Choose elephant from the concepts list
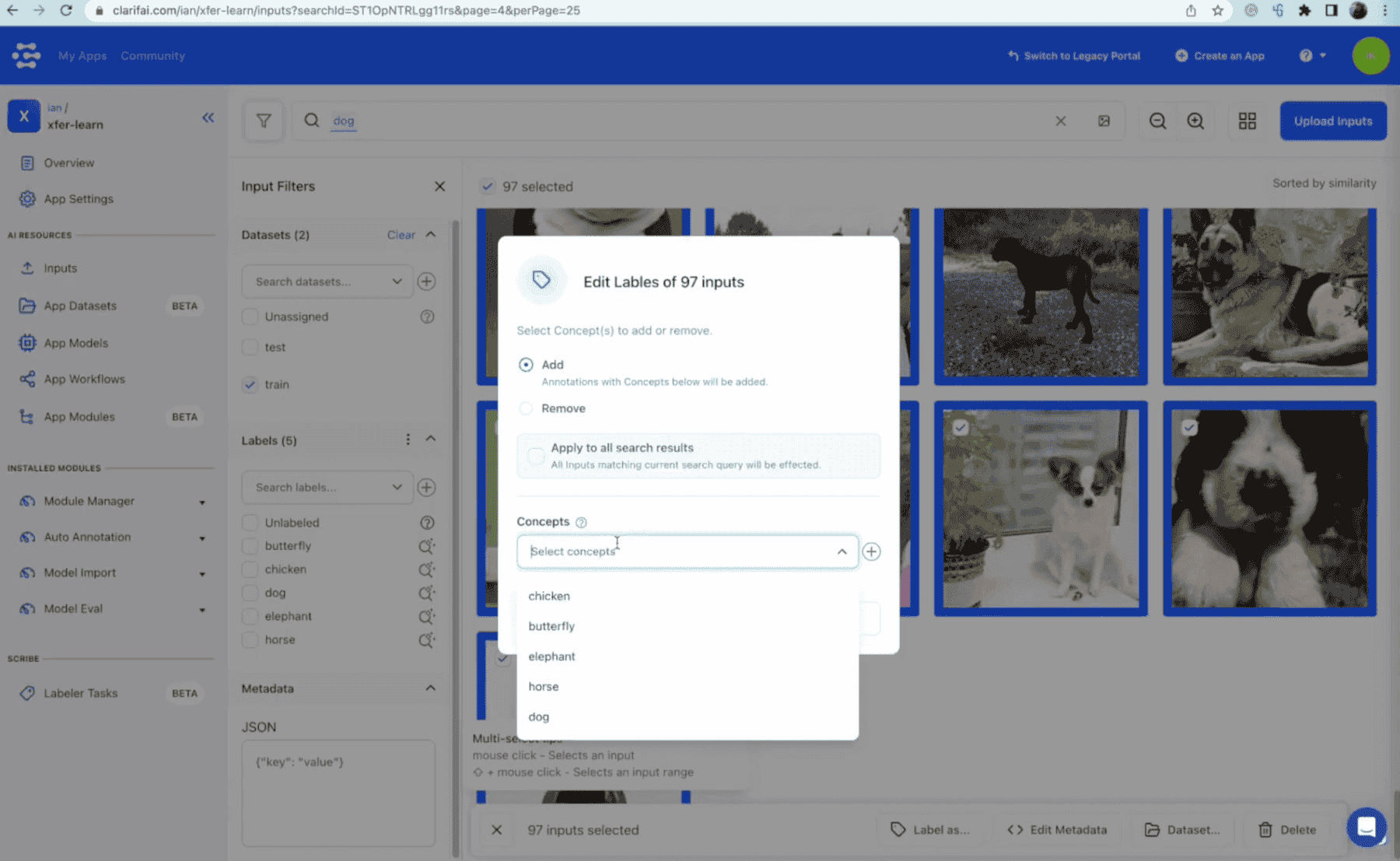This screenshot has height=861, width=1400. 551,656
